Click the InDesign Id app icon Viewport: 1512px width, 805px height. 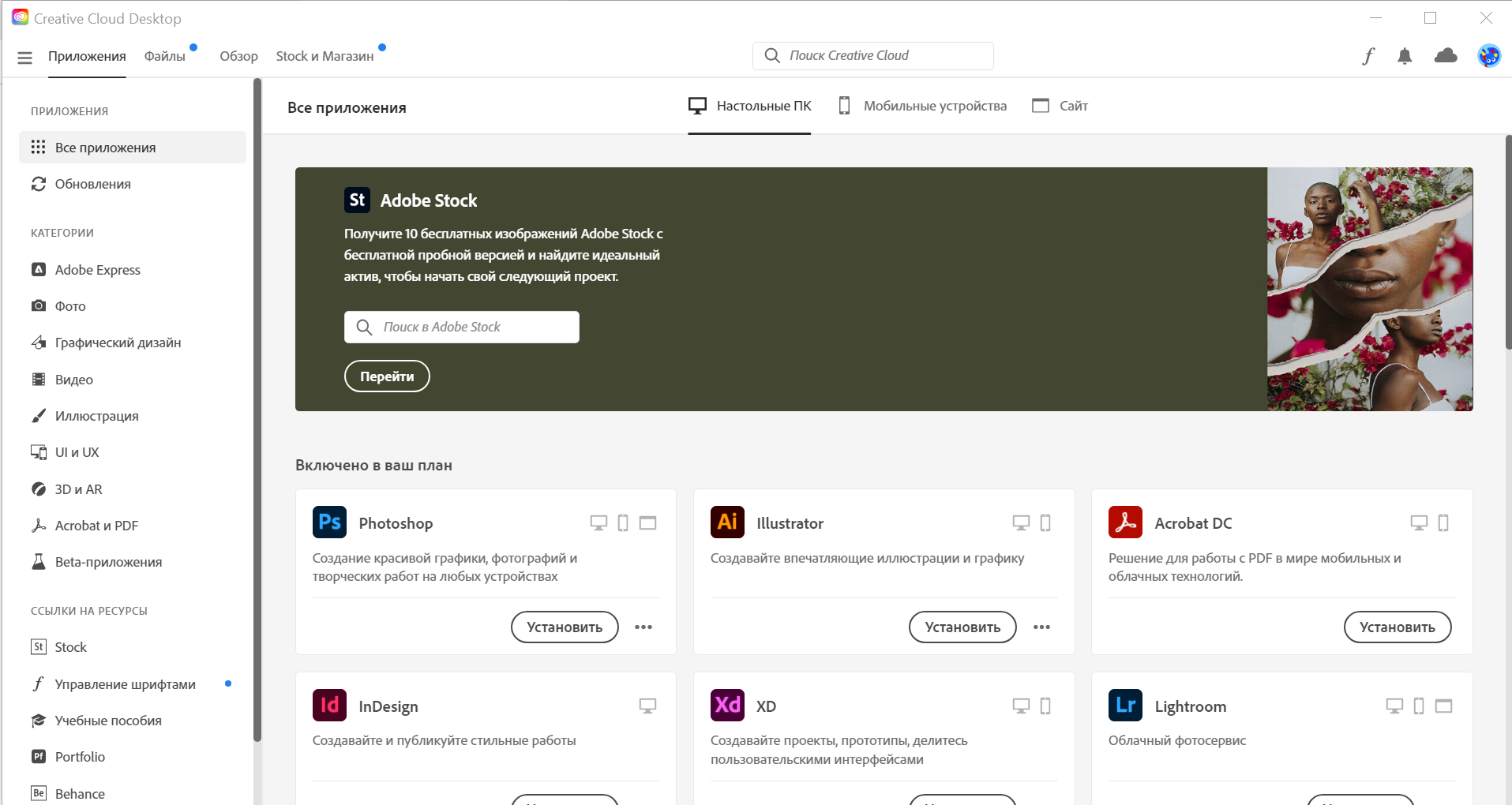click(x=329, y=706)
